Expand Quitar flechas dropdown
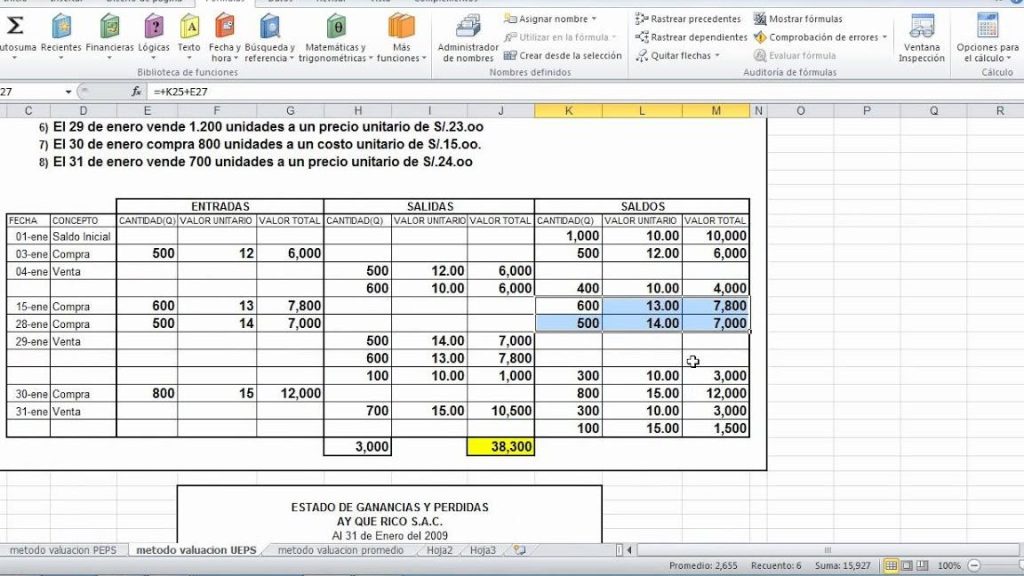This screenshot has width=1024, height=576. coord(717,56)
